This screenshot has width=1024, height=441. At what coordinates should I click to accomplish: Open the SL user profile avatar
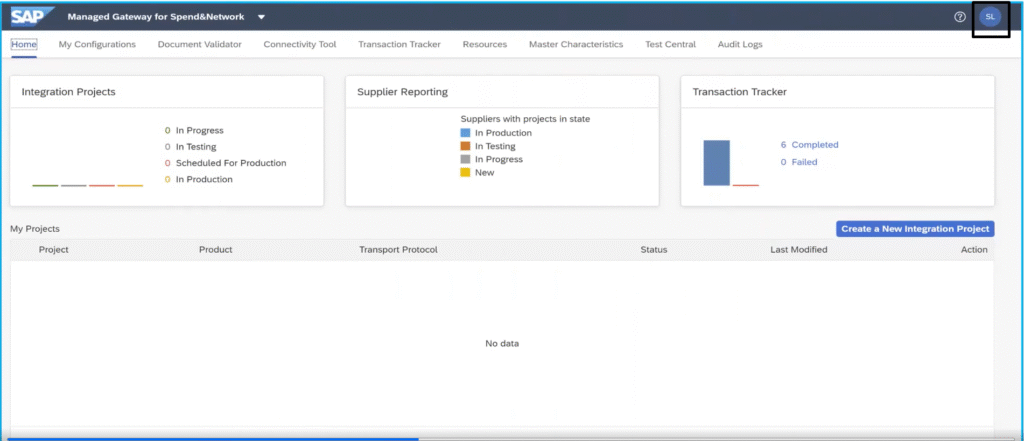990,17
